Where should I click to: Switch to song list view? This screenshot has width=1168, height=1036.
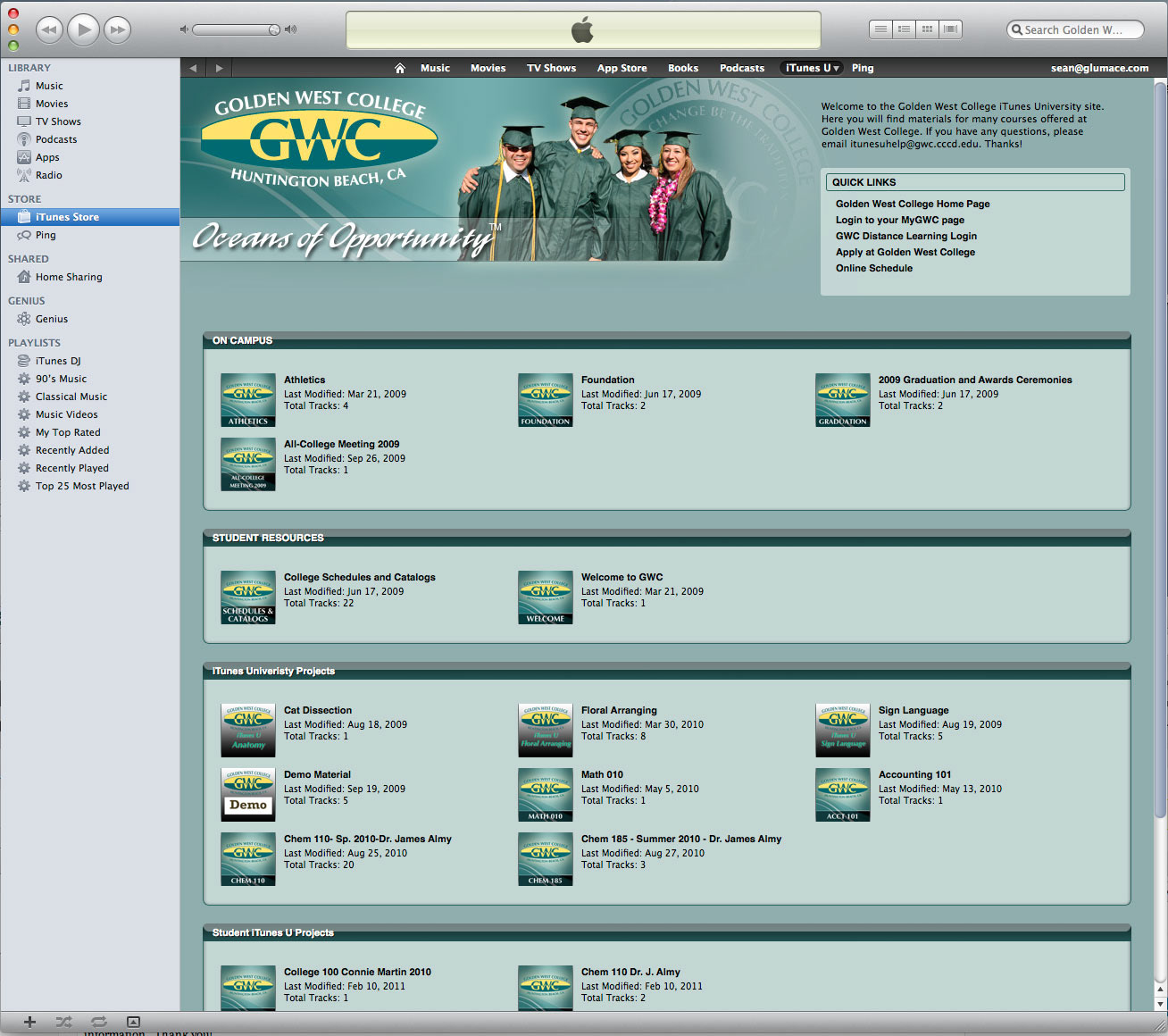tap(881, 29)
